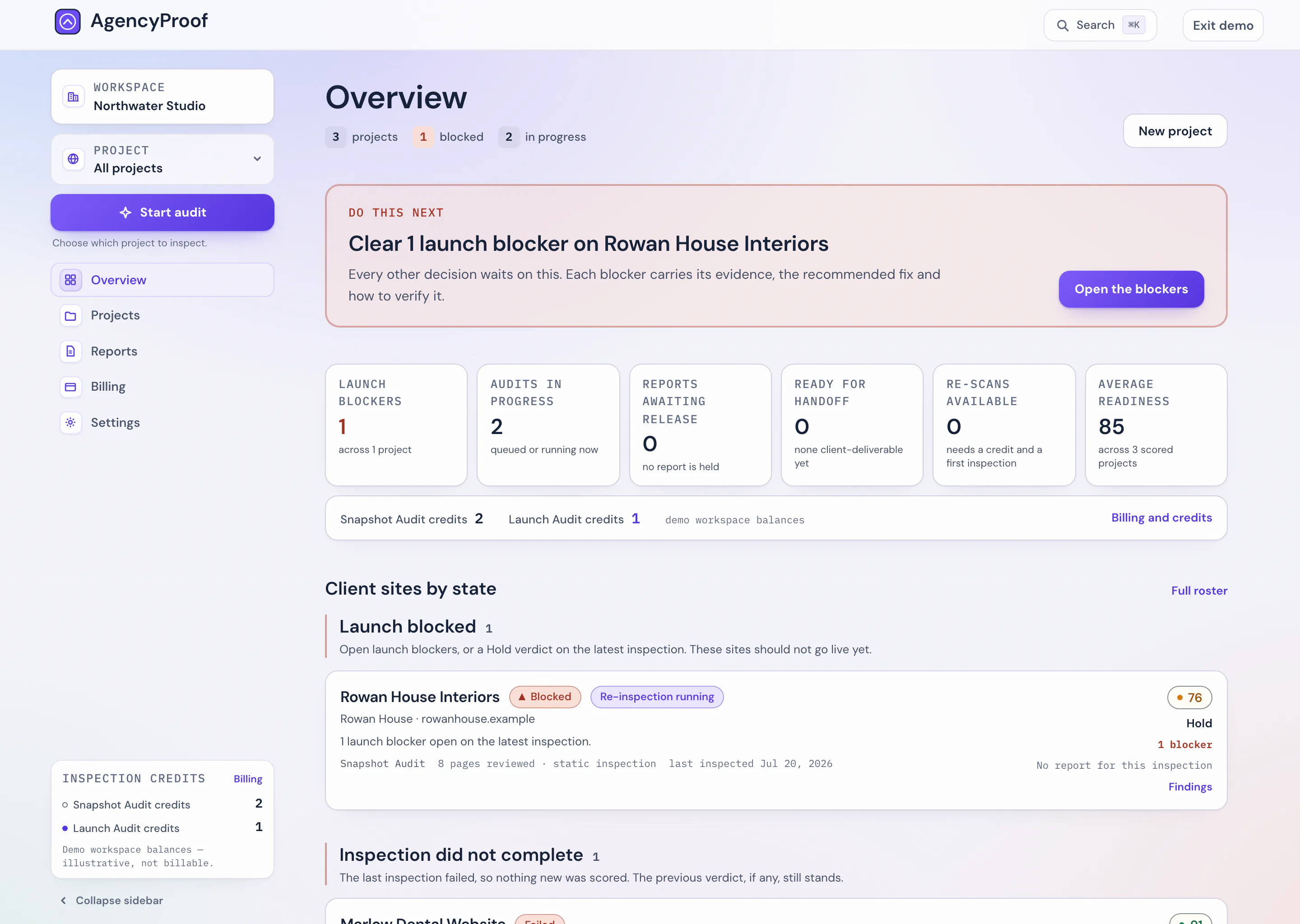Click the Billing card icon
Screen dimensions: 1300x924
[70, 387]
